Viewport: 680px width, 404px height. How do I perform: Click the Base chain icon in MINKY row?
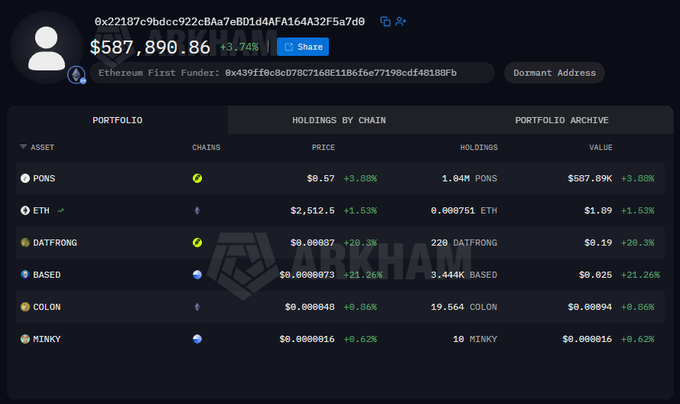pos(197,339)
